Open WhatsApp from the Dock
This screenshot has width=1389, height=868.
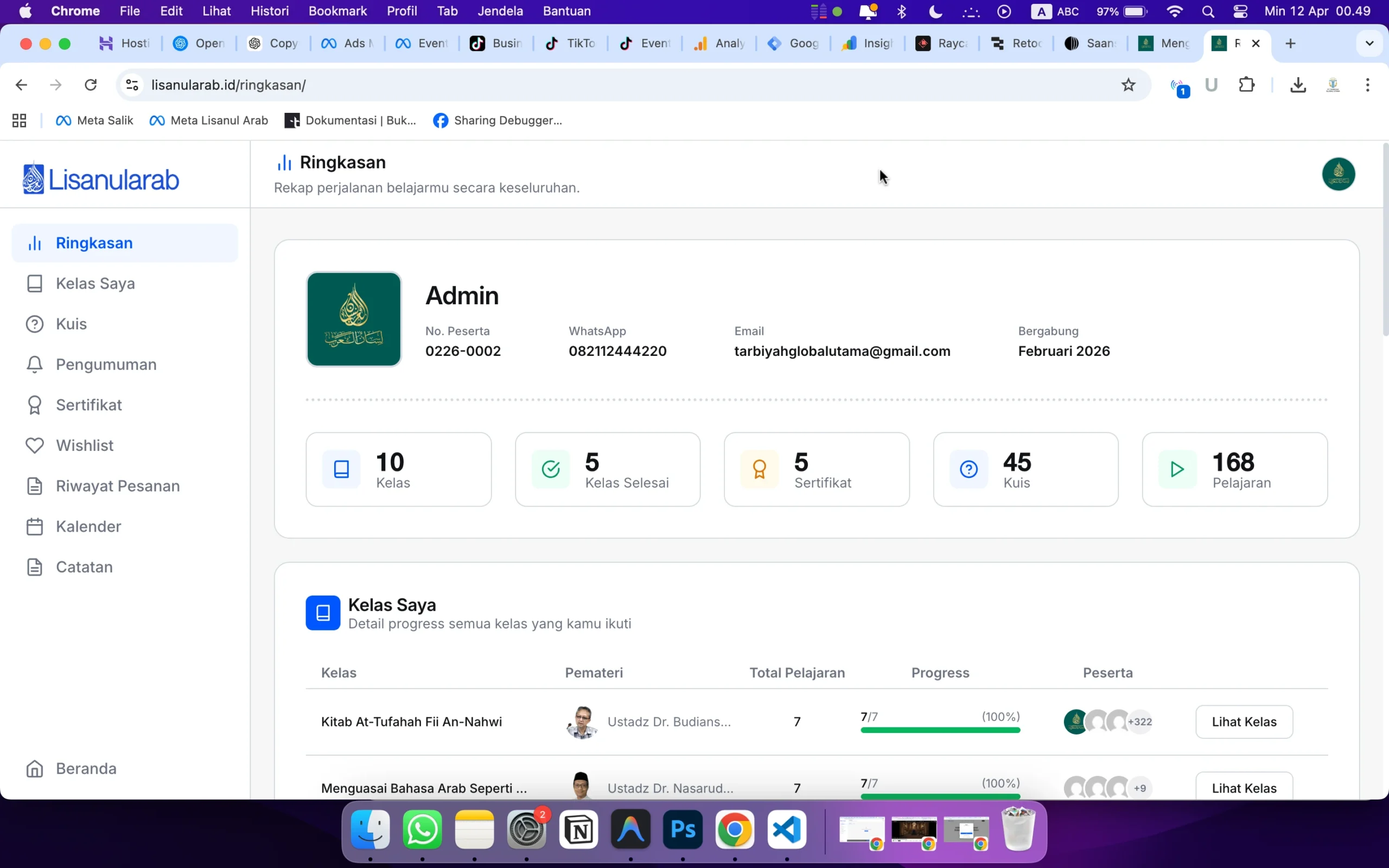[422, 829]
